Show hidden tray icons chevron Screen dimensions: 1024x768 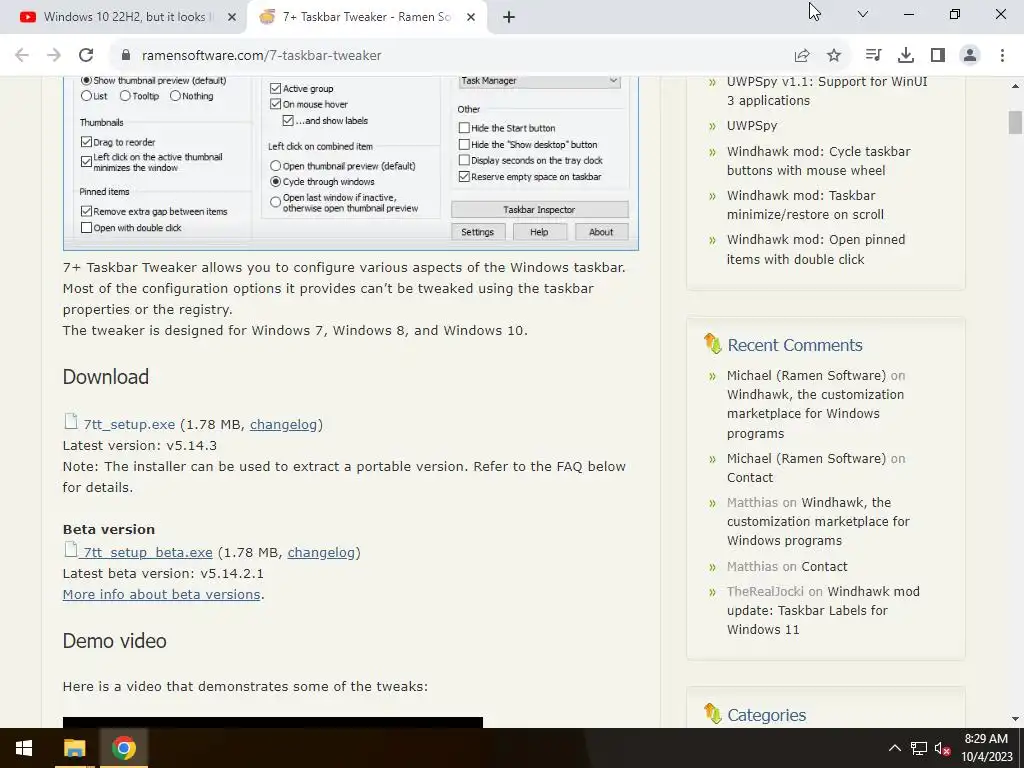click(895, 748)
